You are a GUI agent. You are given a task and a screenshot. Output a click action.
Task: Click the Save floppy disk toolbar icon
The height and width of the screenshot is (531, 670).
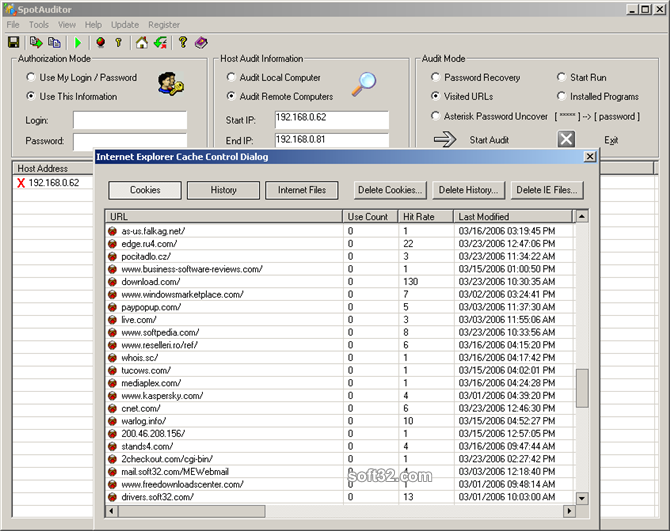[x=13, y=42]
